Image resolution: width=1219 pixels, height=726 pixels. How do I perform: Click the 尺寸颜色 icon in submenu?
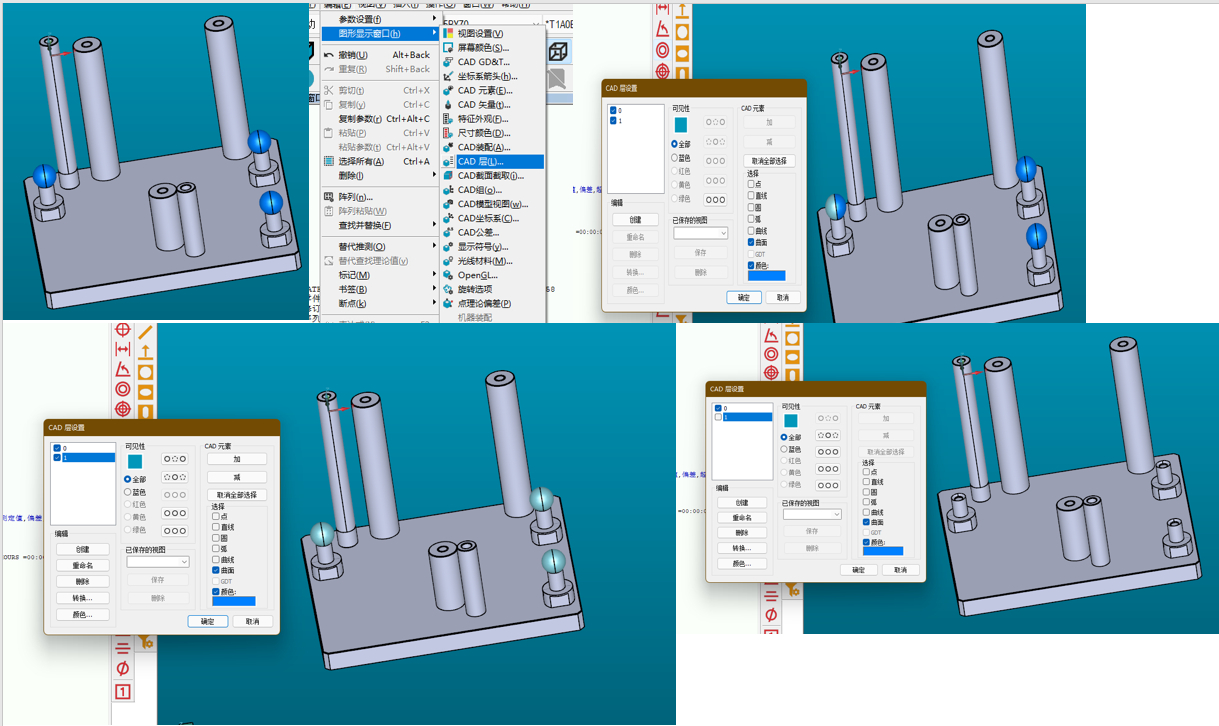448,133
